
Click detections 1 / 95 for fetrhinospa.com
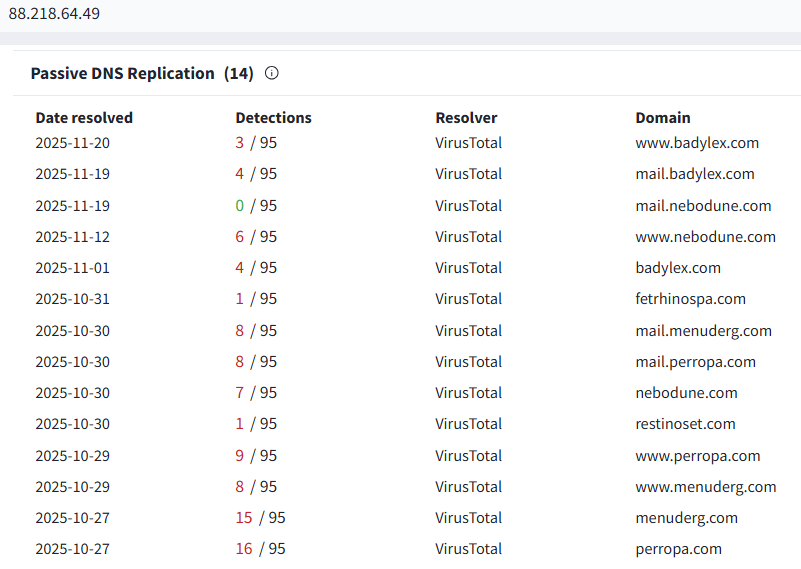(256, 299)
